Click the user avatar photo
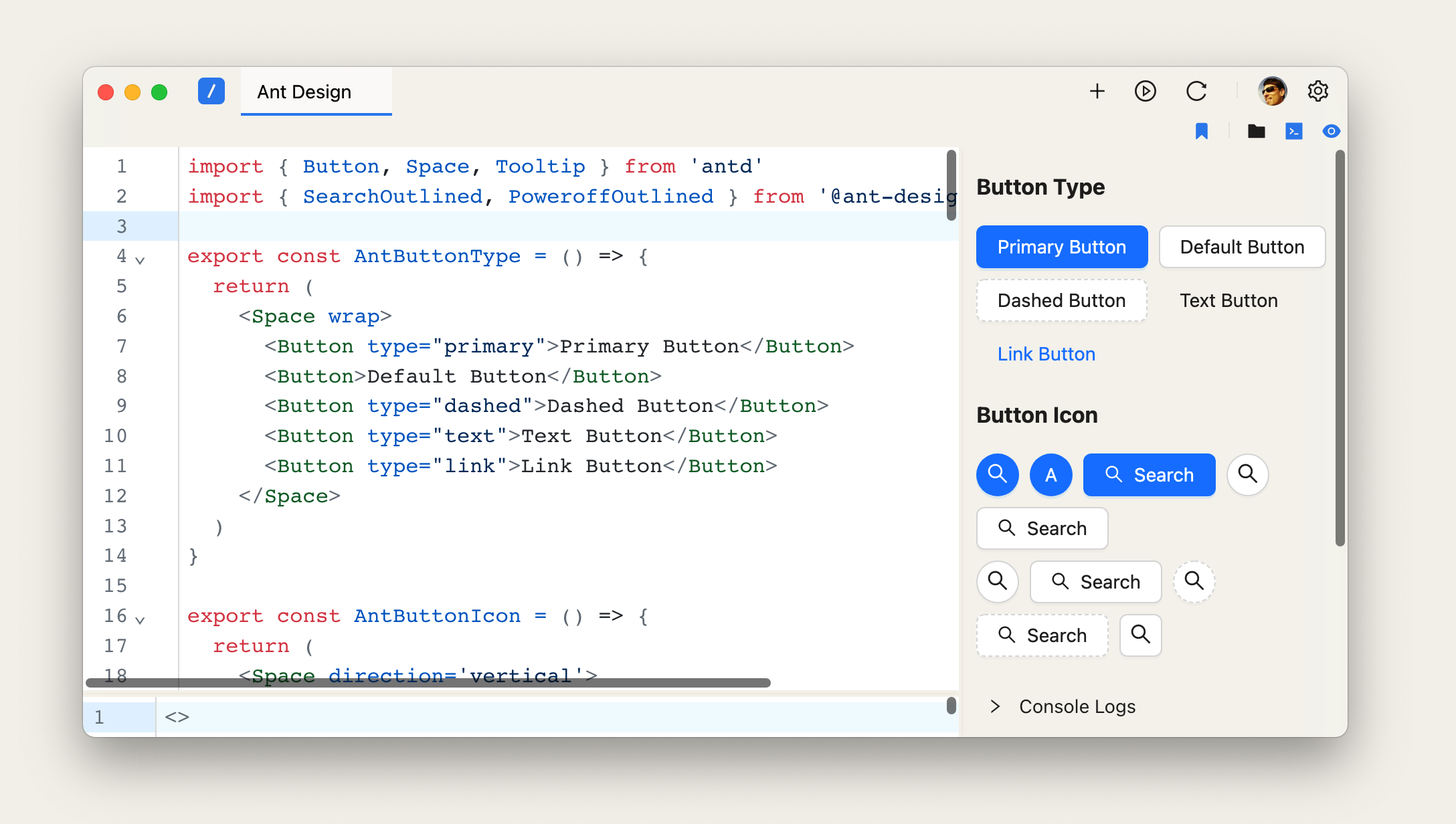The height and width of the screenshot is (824, 1456). pyautogui.click(x=1272, y=91)
